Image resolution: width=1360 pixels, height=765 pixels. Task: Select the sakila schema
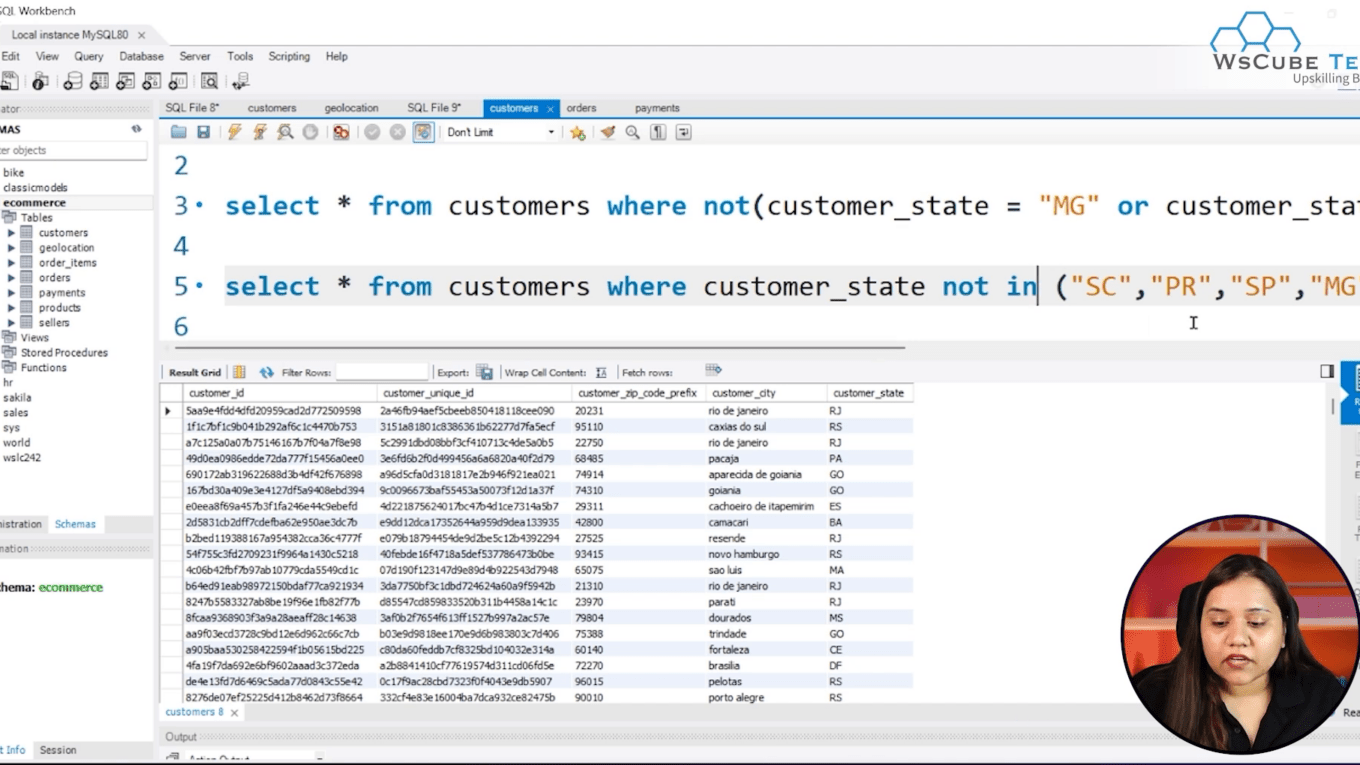pos(17,397)
